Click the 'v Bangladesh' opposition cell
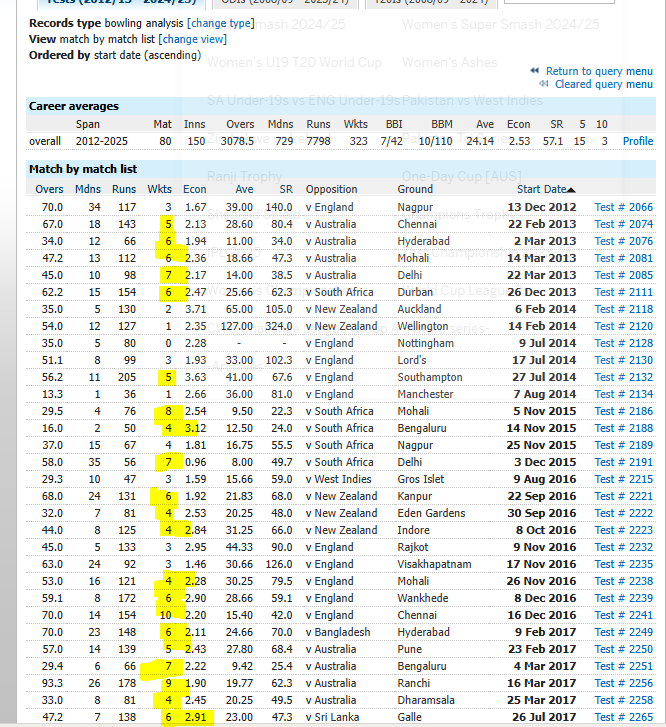 [338, 632]
